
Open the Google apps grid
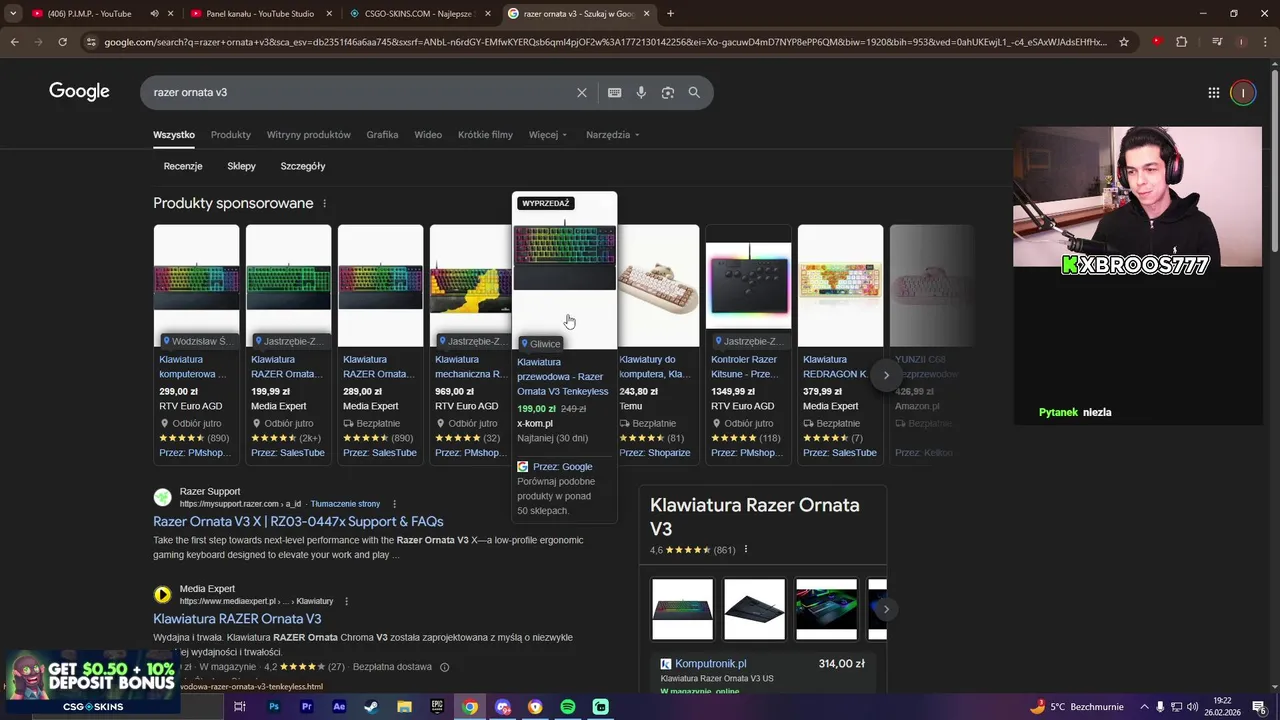(1213, 92)
